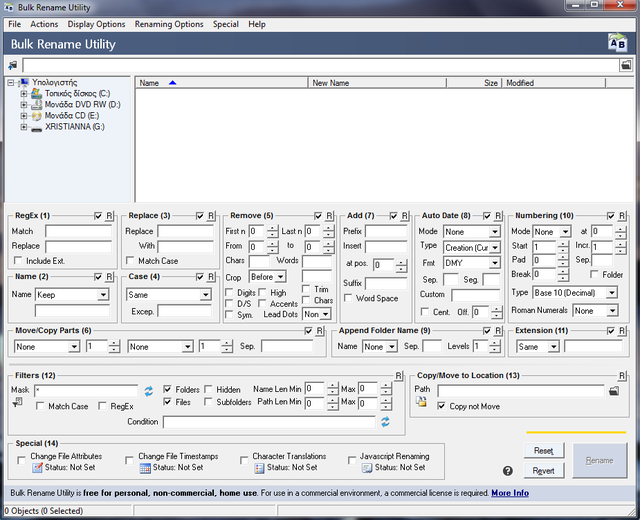The width and height of the screenshot is (640, 520).
Task: Open the Display Options menu
Action: (96, 24)
